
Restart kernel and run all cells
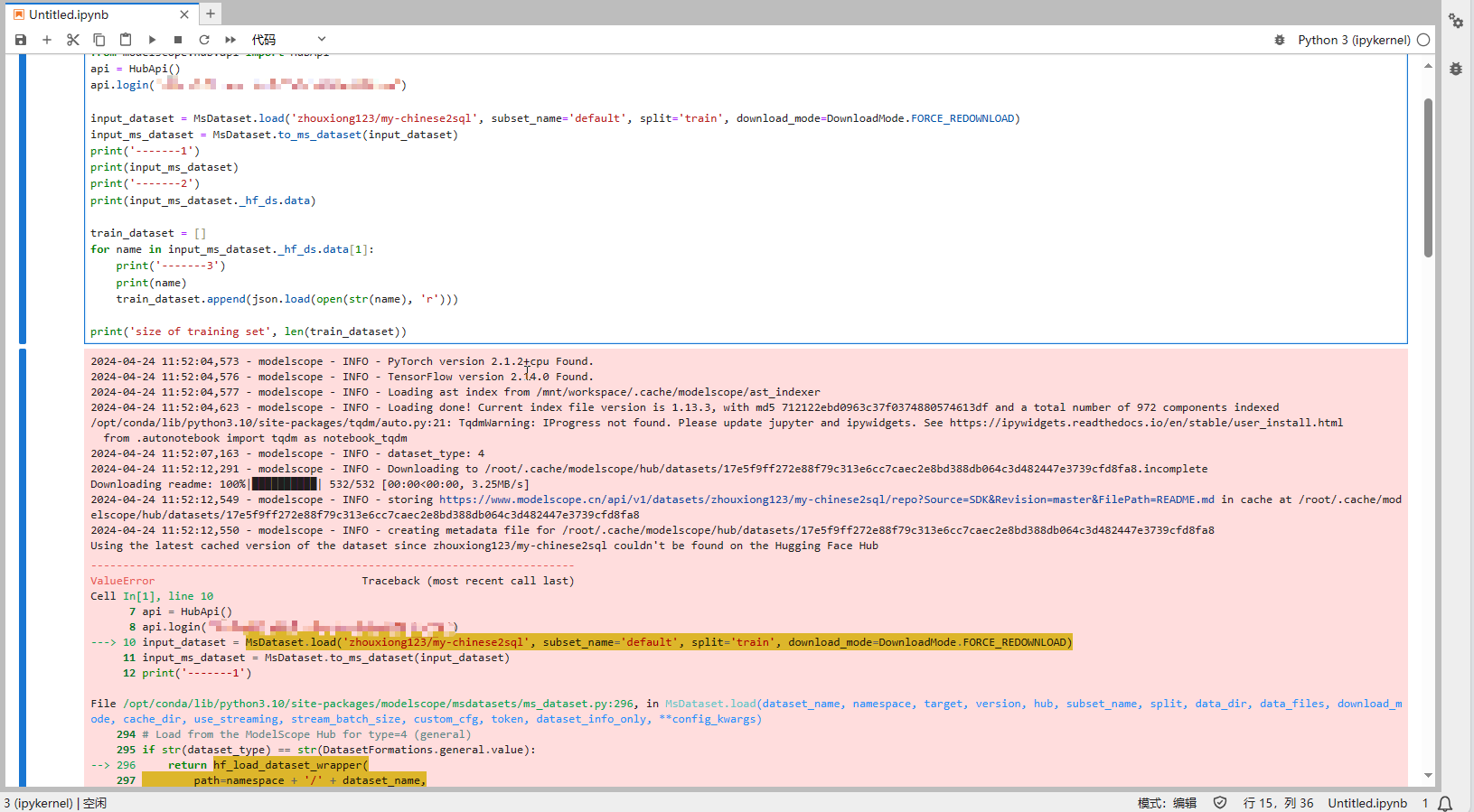(x=230, y=40)
